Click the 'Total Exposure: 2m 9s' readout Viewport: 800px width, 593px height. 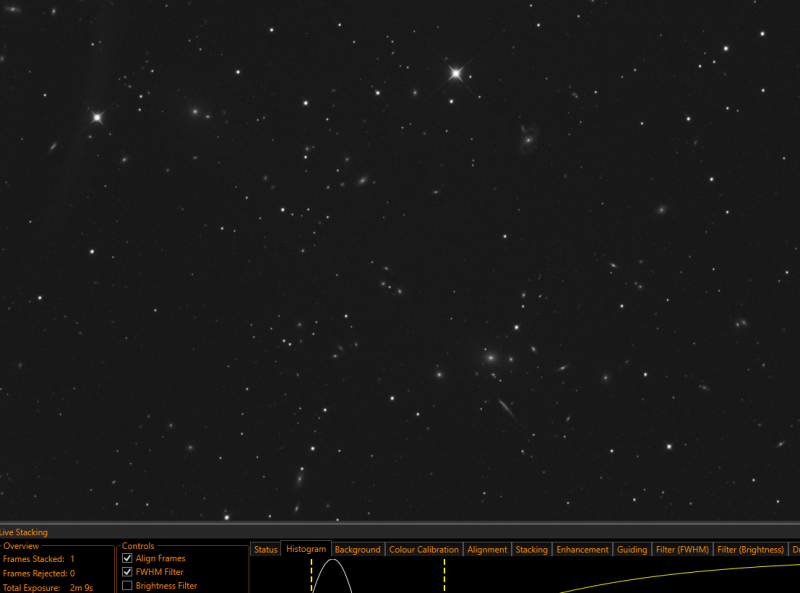click(x=48, y=587)
